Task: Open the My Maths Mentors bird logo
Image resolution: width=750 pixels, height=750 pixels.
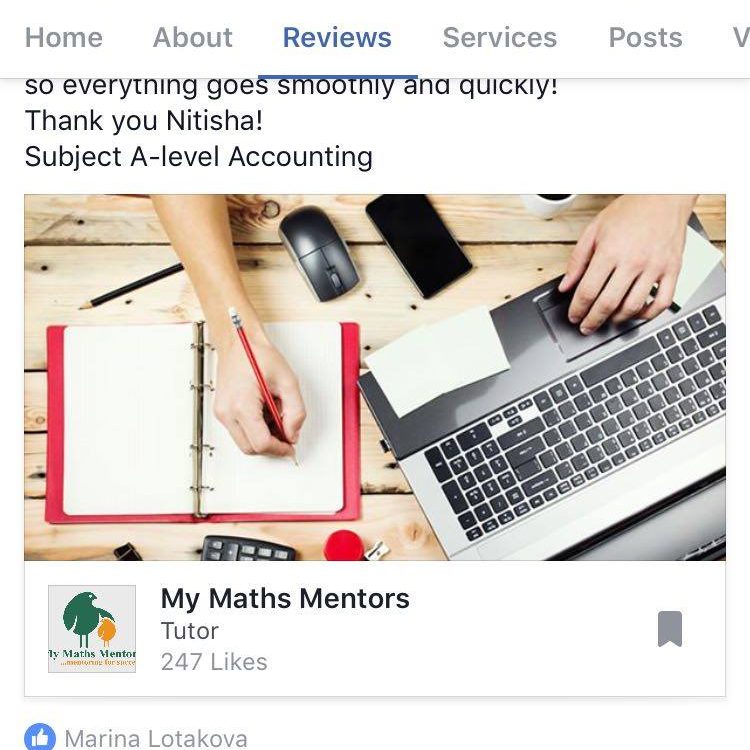Action: (92, 629)
